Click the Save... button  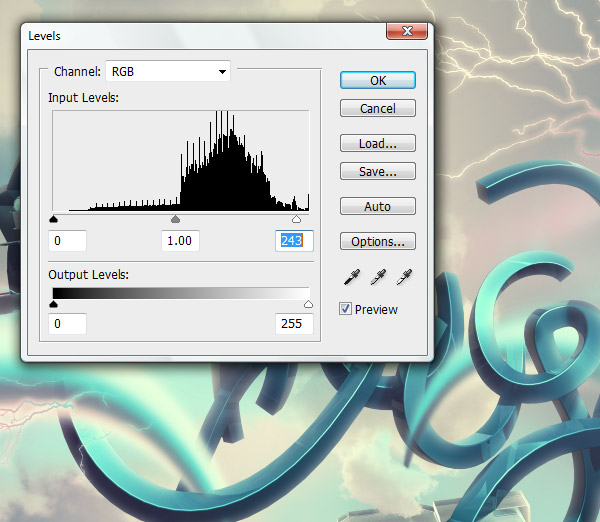(378, 171)
